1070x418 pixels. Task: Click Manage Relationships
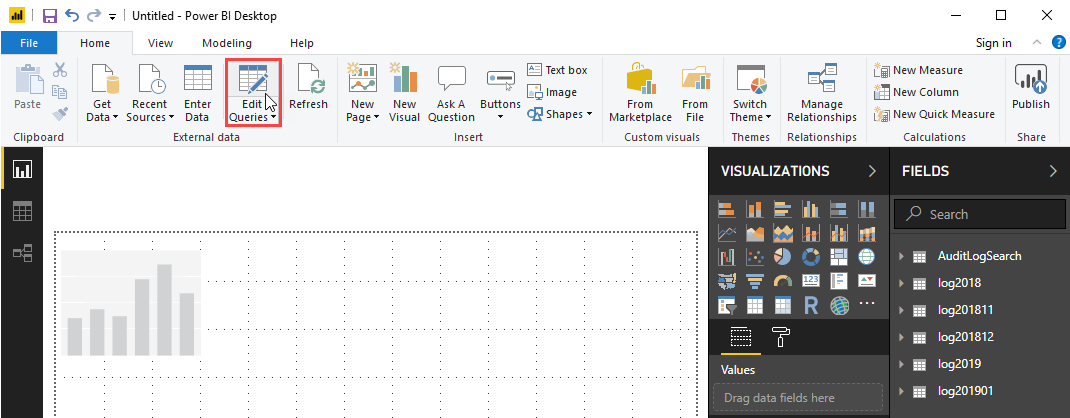[x=822, y=93]
